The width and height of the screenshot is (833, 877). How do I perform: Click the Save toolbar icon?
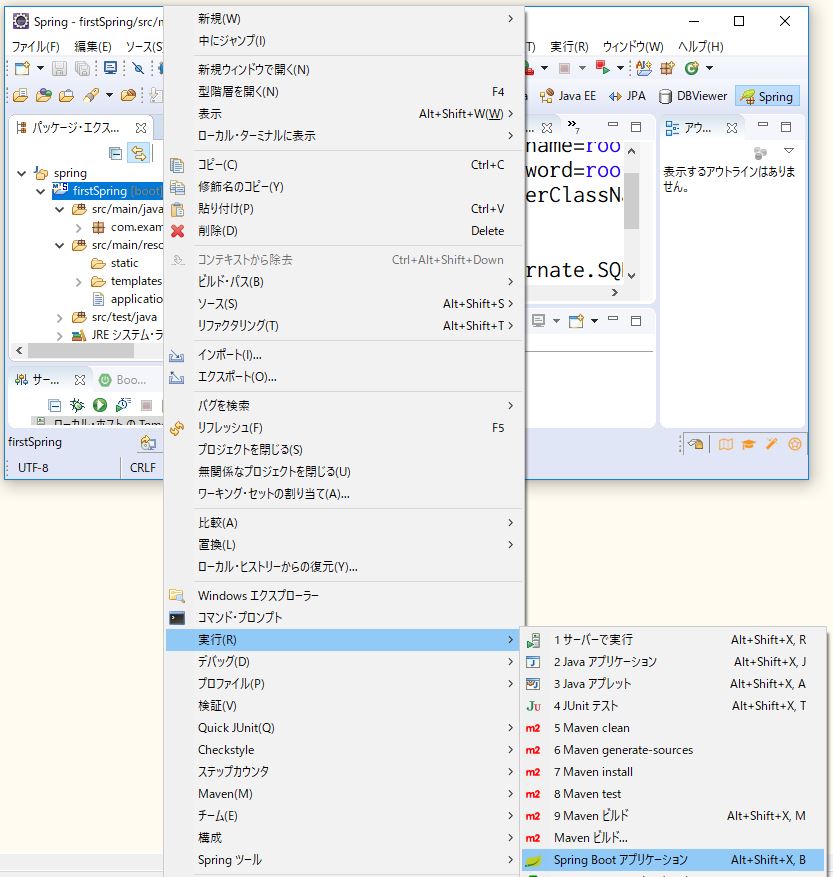pyautogui.click(x=59, y=68)
